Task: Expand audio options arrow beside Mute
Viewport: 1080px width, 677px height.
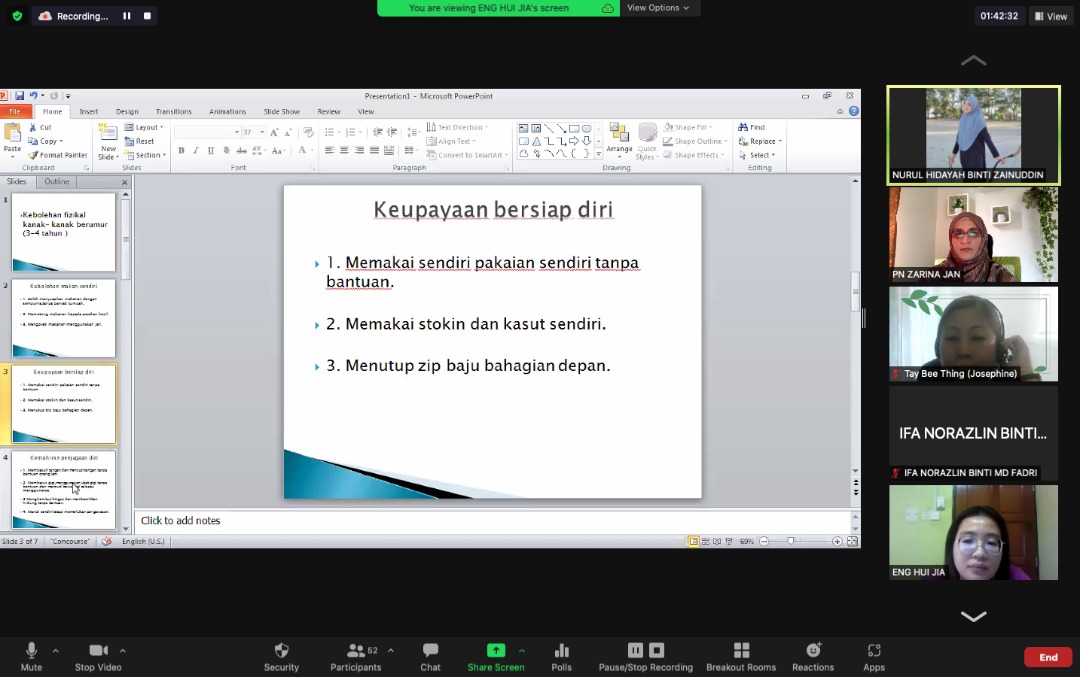Action: (55, 650)
